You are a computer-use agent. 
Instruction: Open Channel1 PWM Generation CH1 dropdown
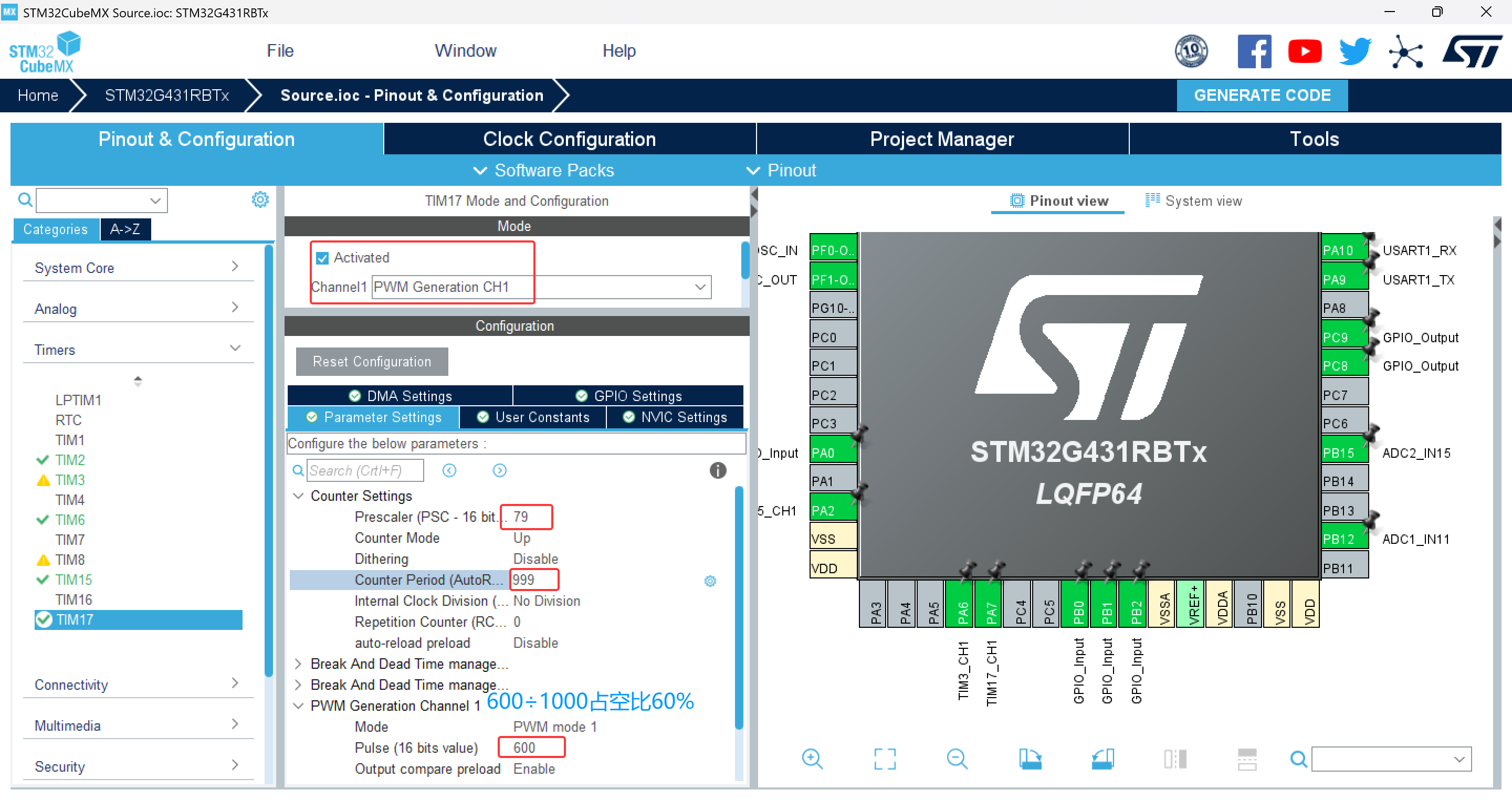541,287
